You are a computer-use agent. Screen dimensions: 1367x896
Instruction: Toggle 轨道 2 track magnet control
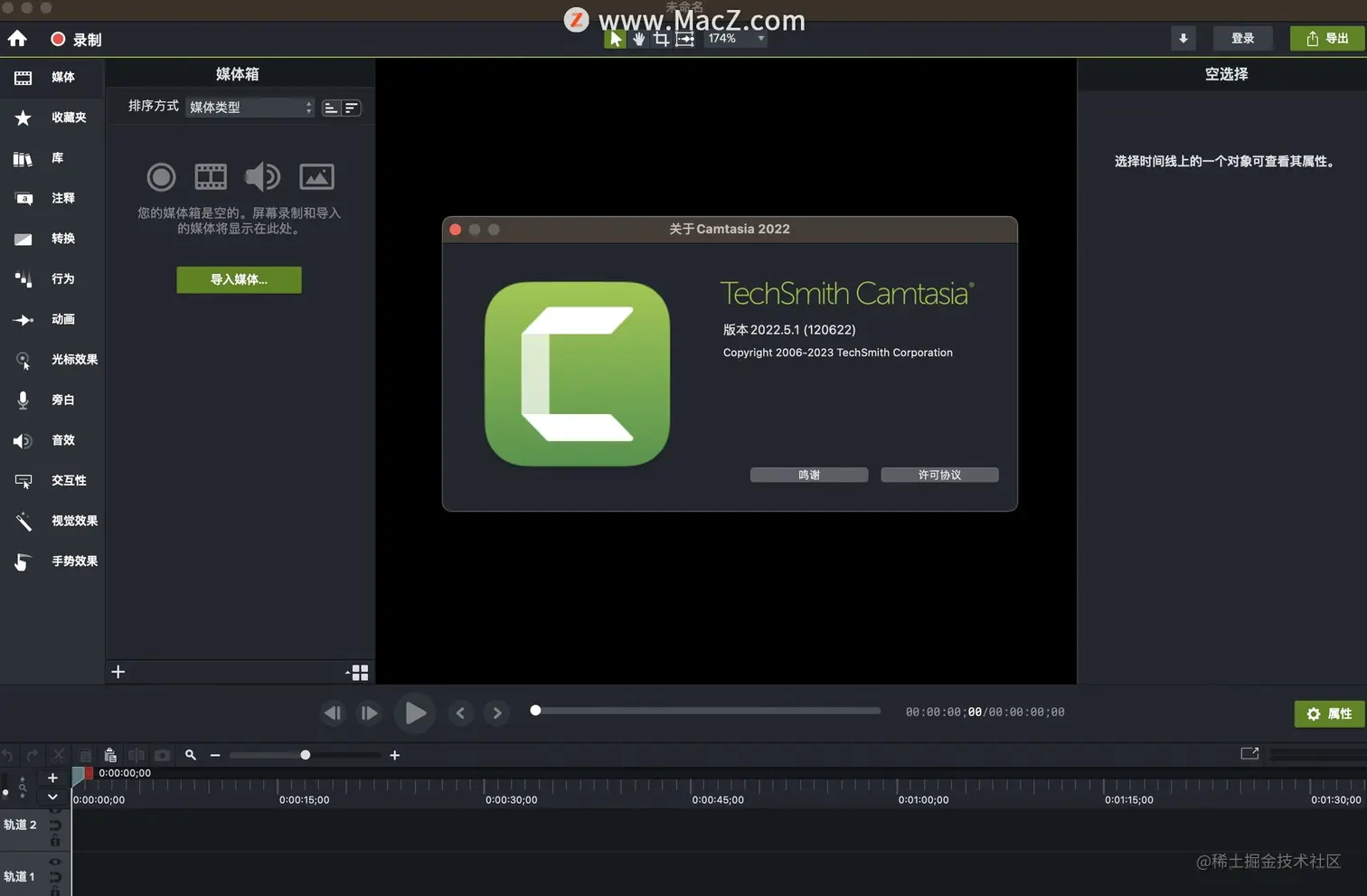click(x=55, y=825)
